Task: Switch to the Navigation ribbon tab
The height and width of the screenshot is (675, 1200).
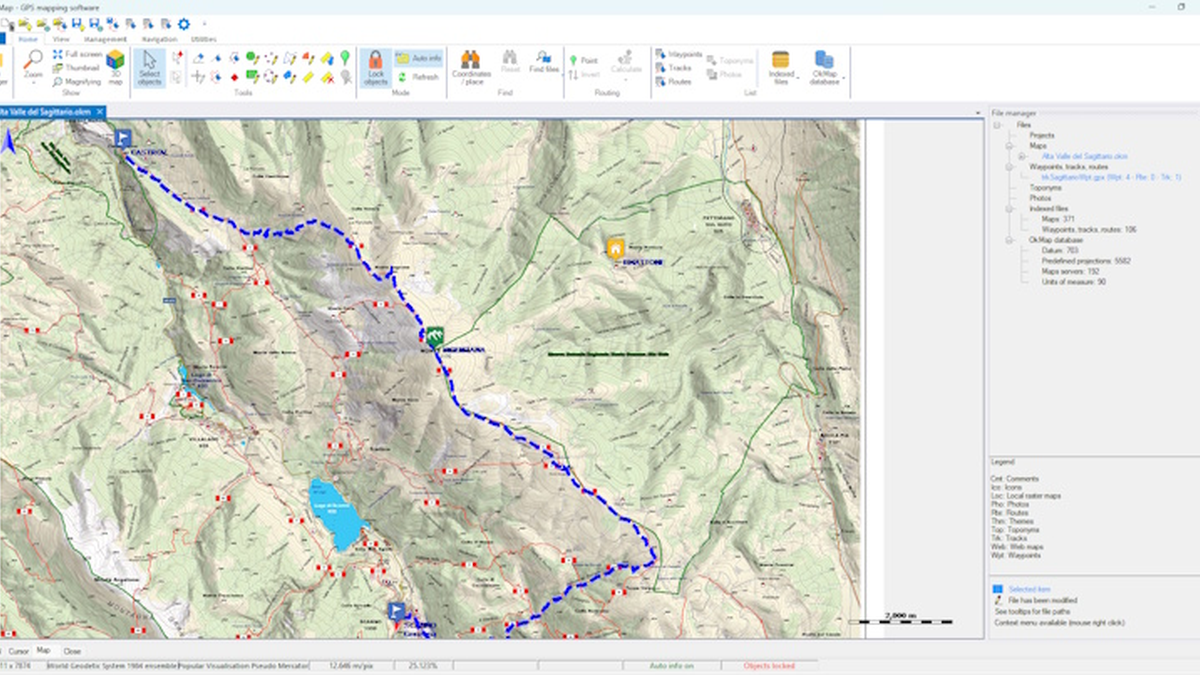Action: [159, 38]
